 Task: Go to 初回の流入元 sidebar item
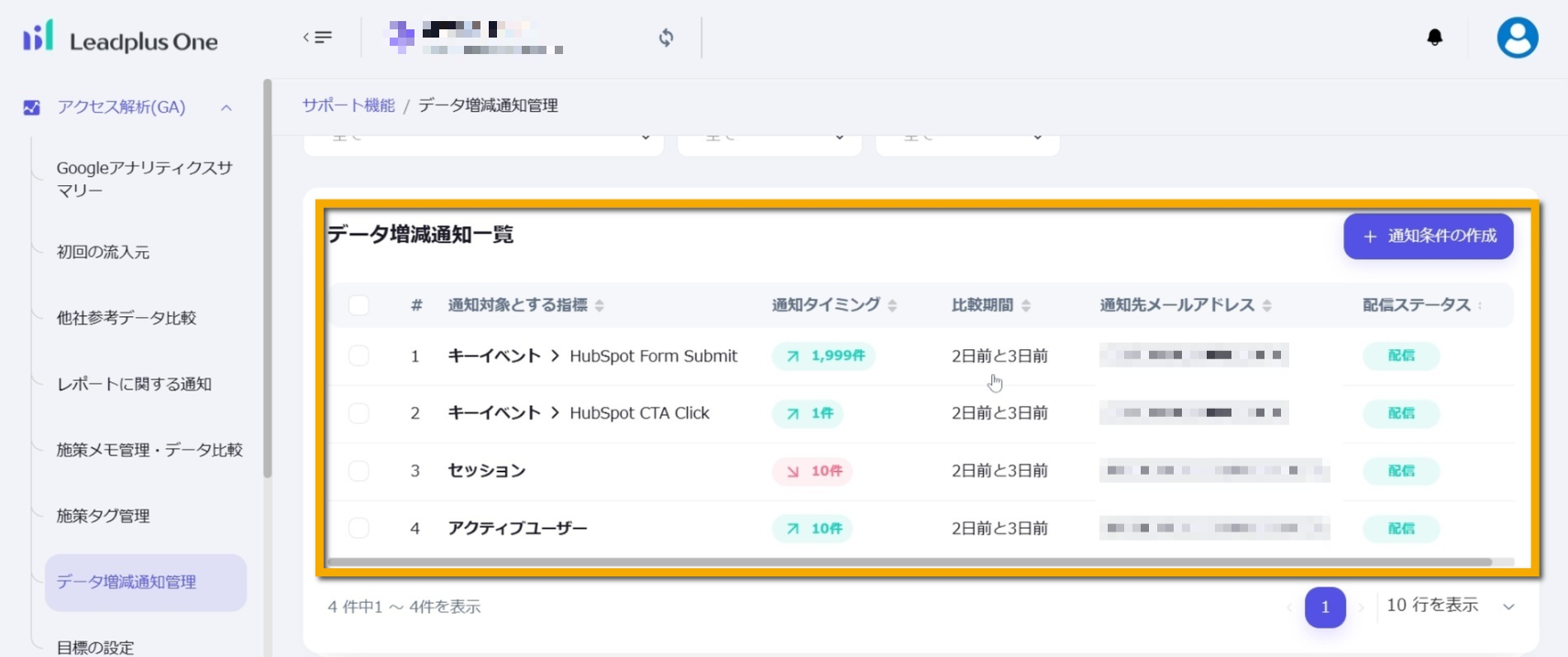(103, 252)
